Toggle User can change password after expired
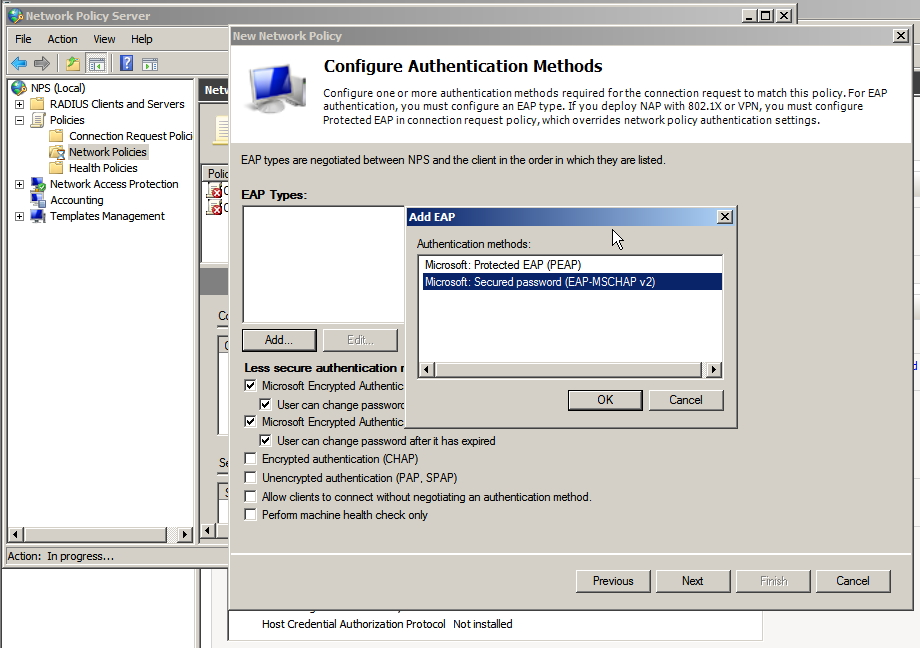This screenshot has width=920, height=648. click(265, 440)
